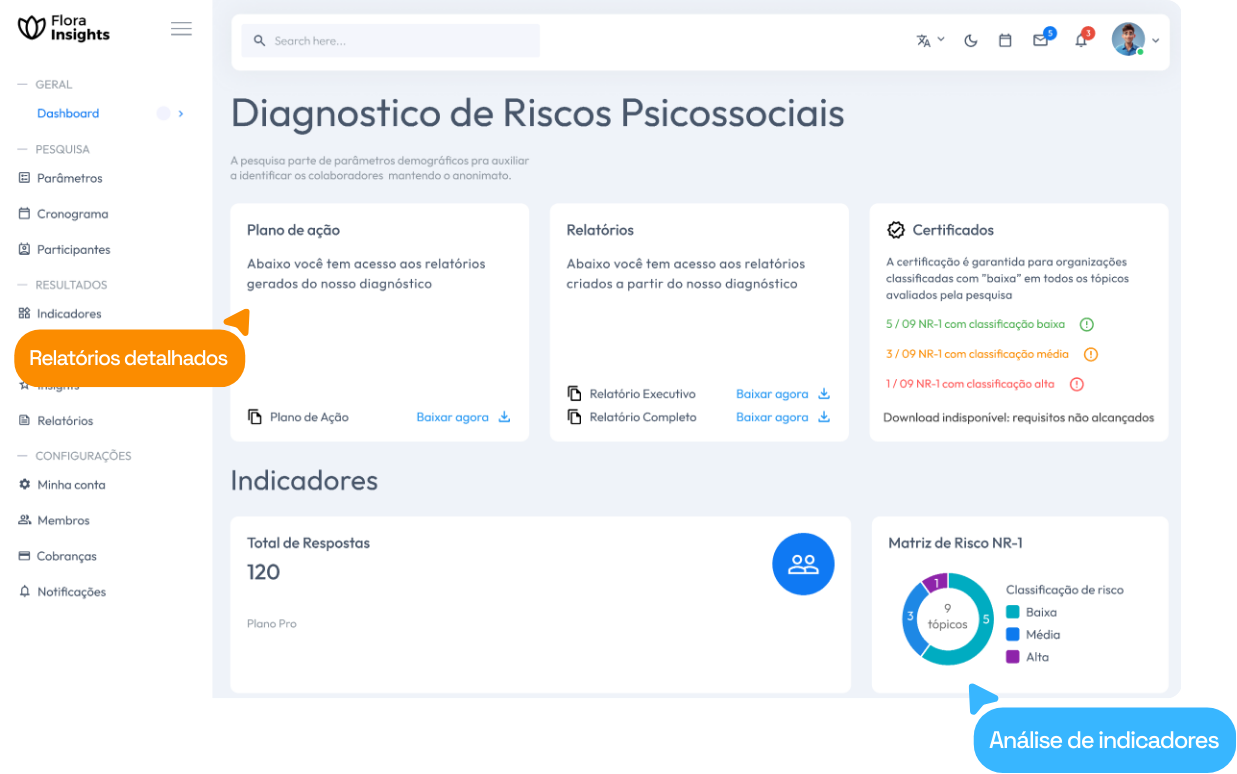Toggle the Baixa legend item in risk chart
Screen dimensions: 1237x774
1040,612
